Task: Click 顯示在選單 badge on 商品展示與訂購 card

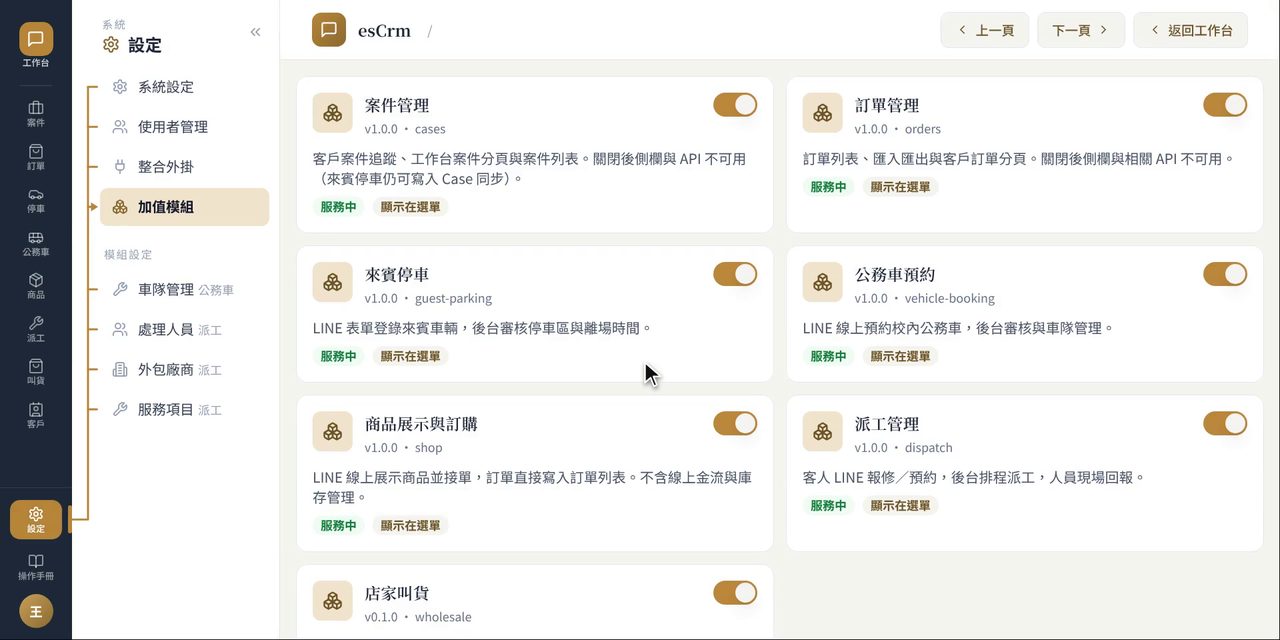Action: coord(411,525)
